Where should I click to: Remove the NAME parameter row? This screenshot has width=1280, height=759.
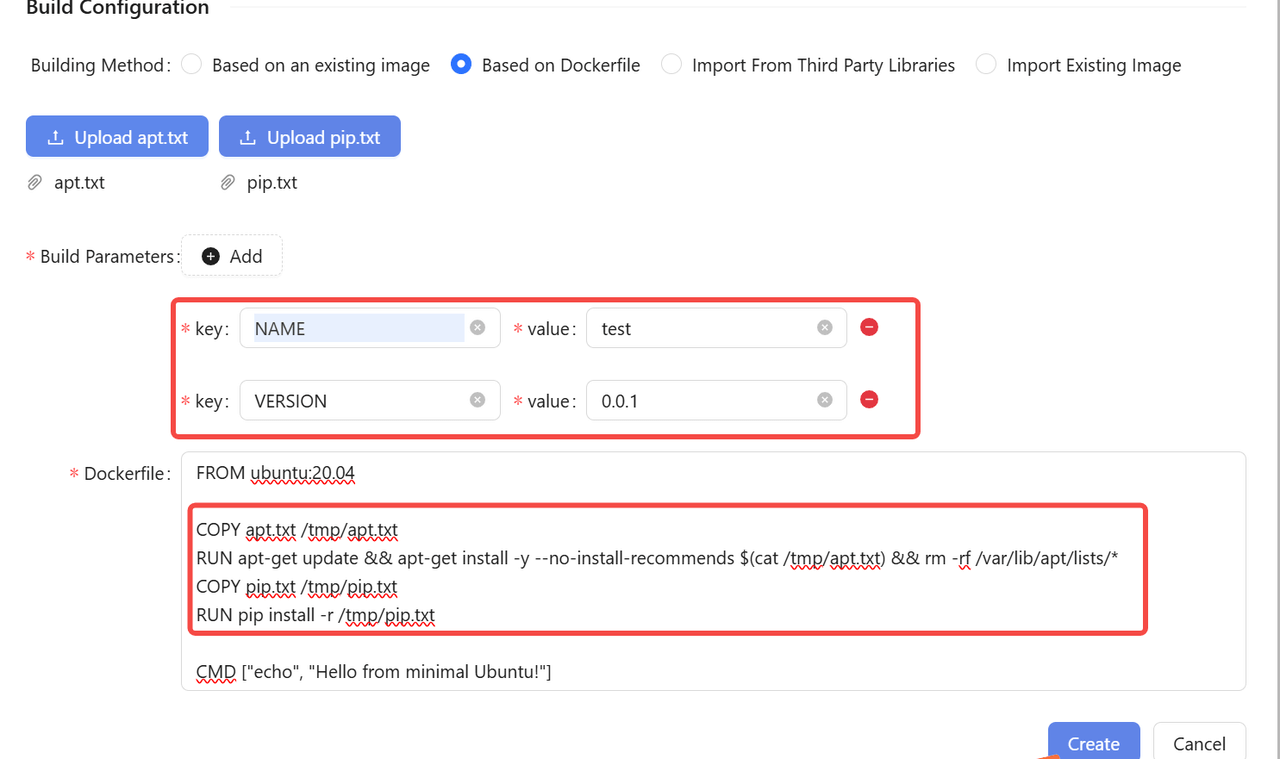point(869,327)
